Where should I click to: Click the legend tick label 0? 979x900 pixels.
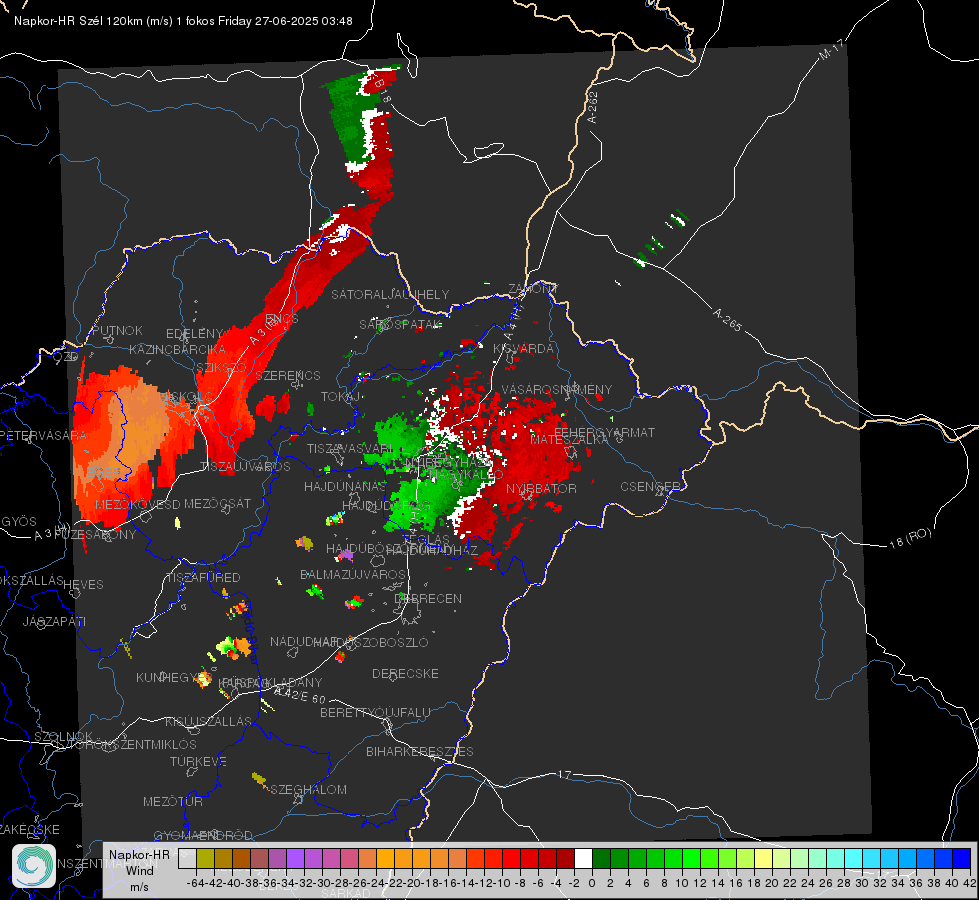[x=592, y=883]
